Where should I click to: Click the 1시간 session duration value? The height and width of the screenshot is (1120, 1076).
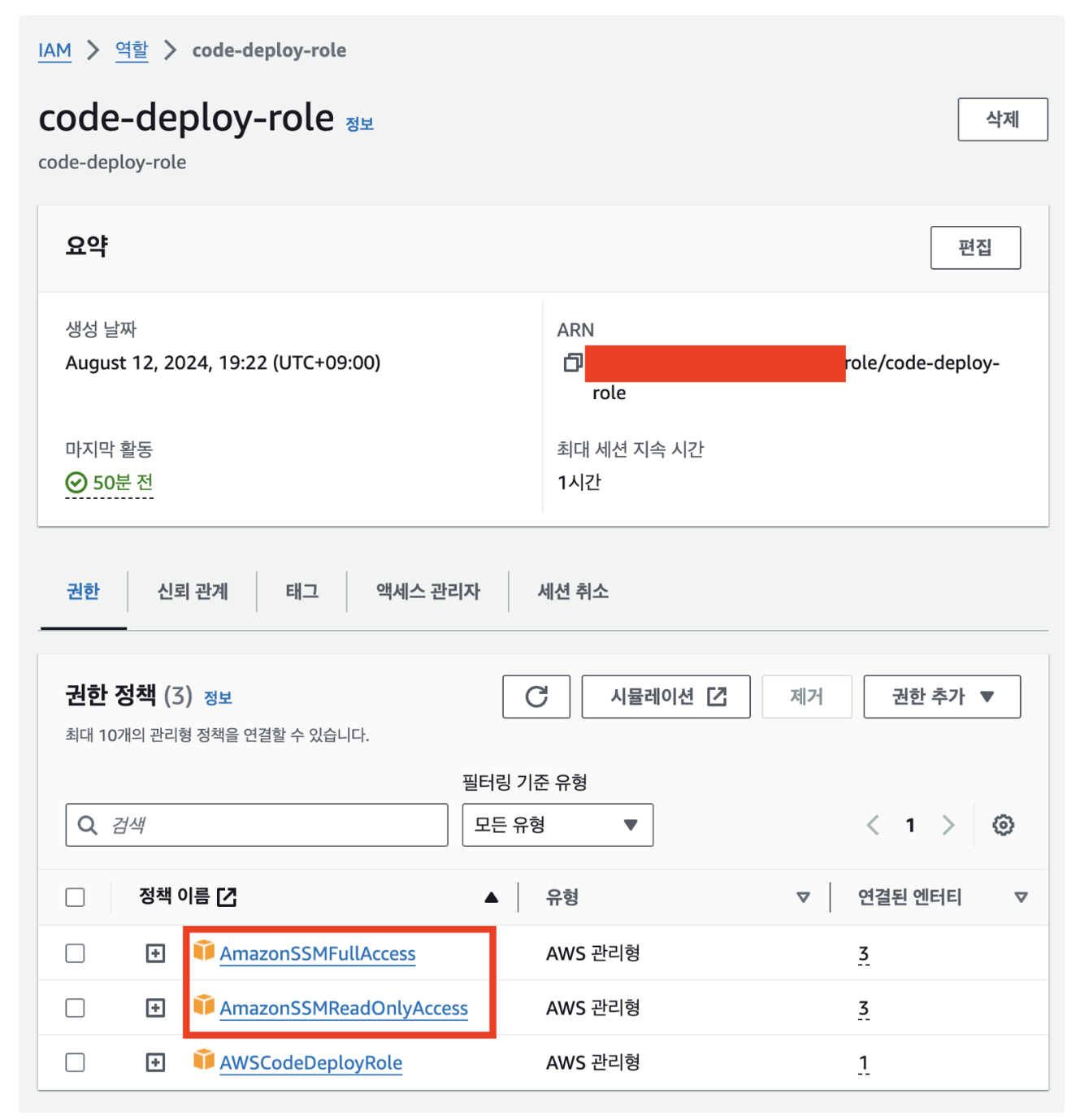tap(579, 482)
